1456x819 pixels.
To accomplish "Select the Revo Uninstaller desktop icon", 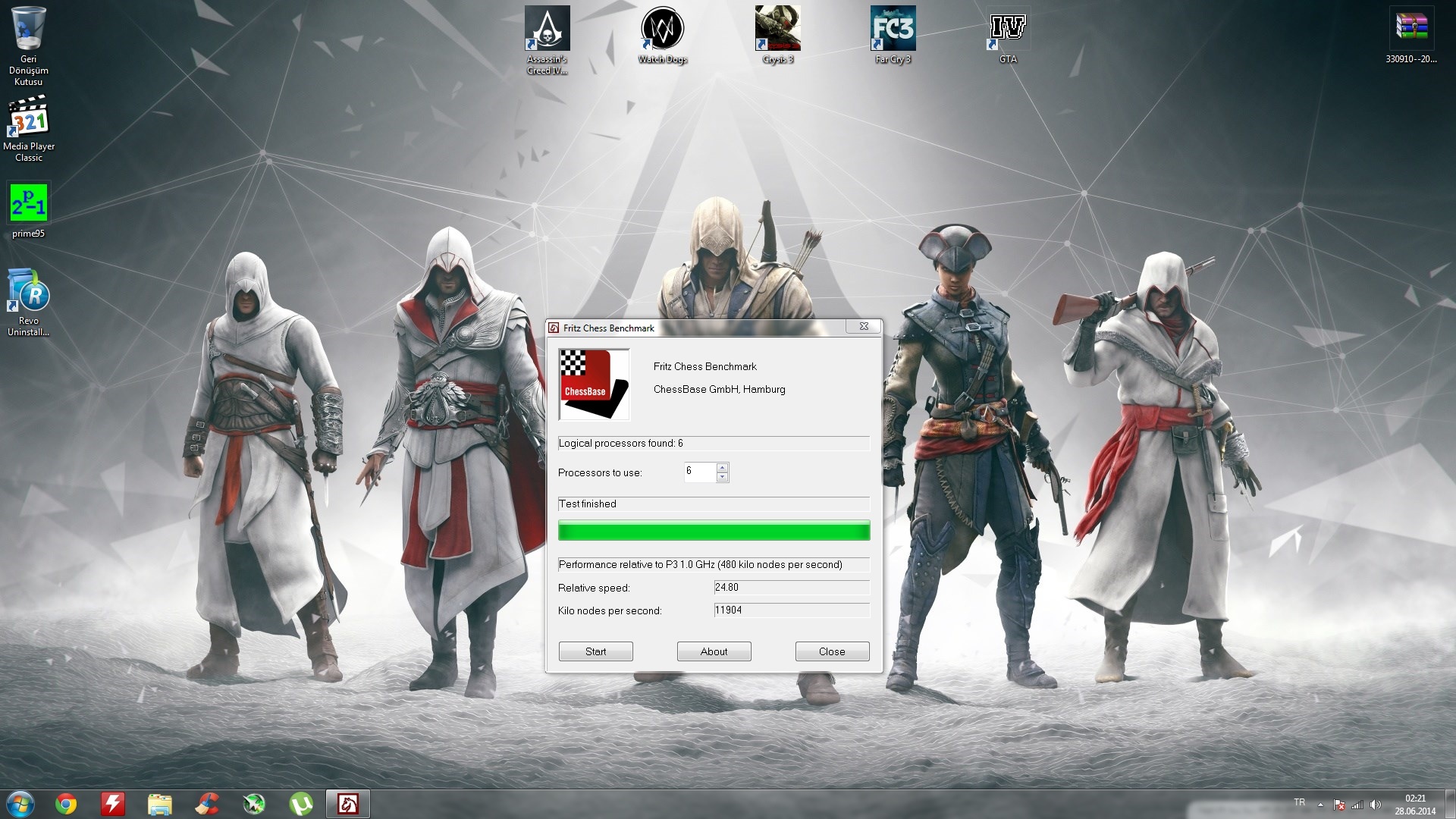I will click(x=28, y=292).
